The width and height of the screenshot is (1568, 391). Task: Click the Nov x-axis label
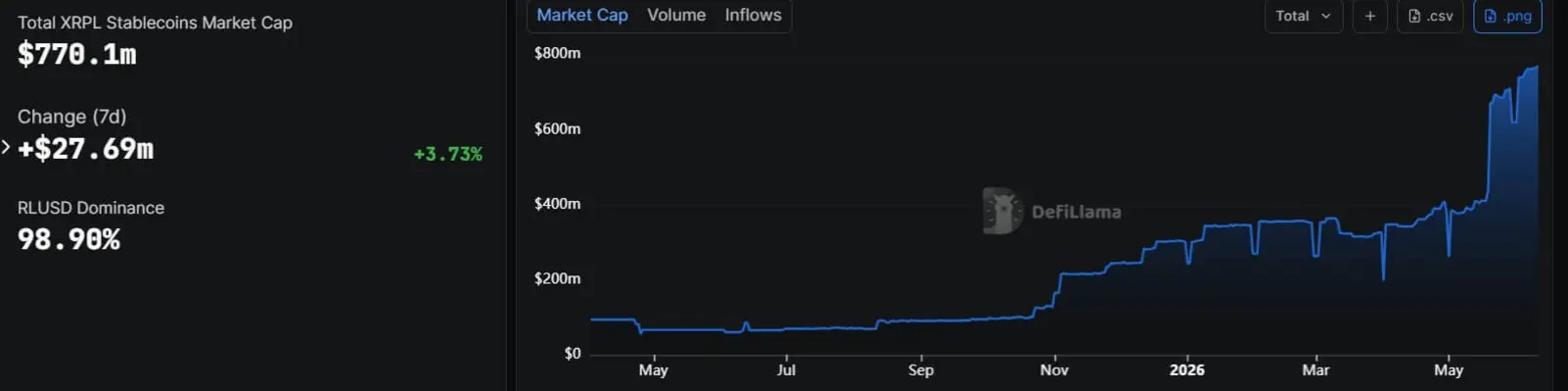tap(1054, 369)
